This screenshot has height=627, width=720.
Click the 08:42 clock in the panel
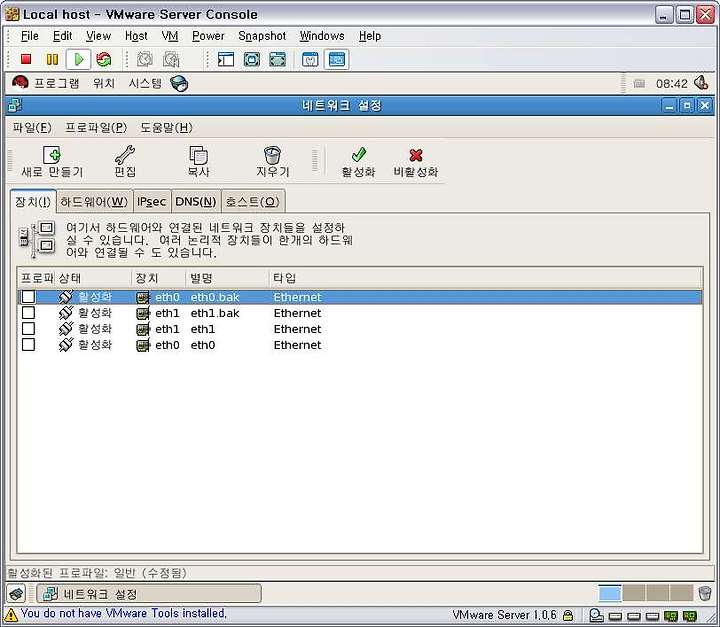[x=671, y=84]
